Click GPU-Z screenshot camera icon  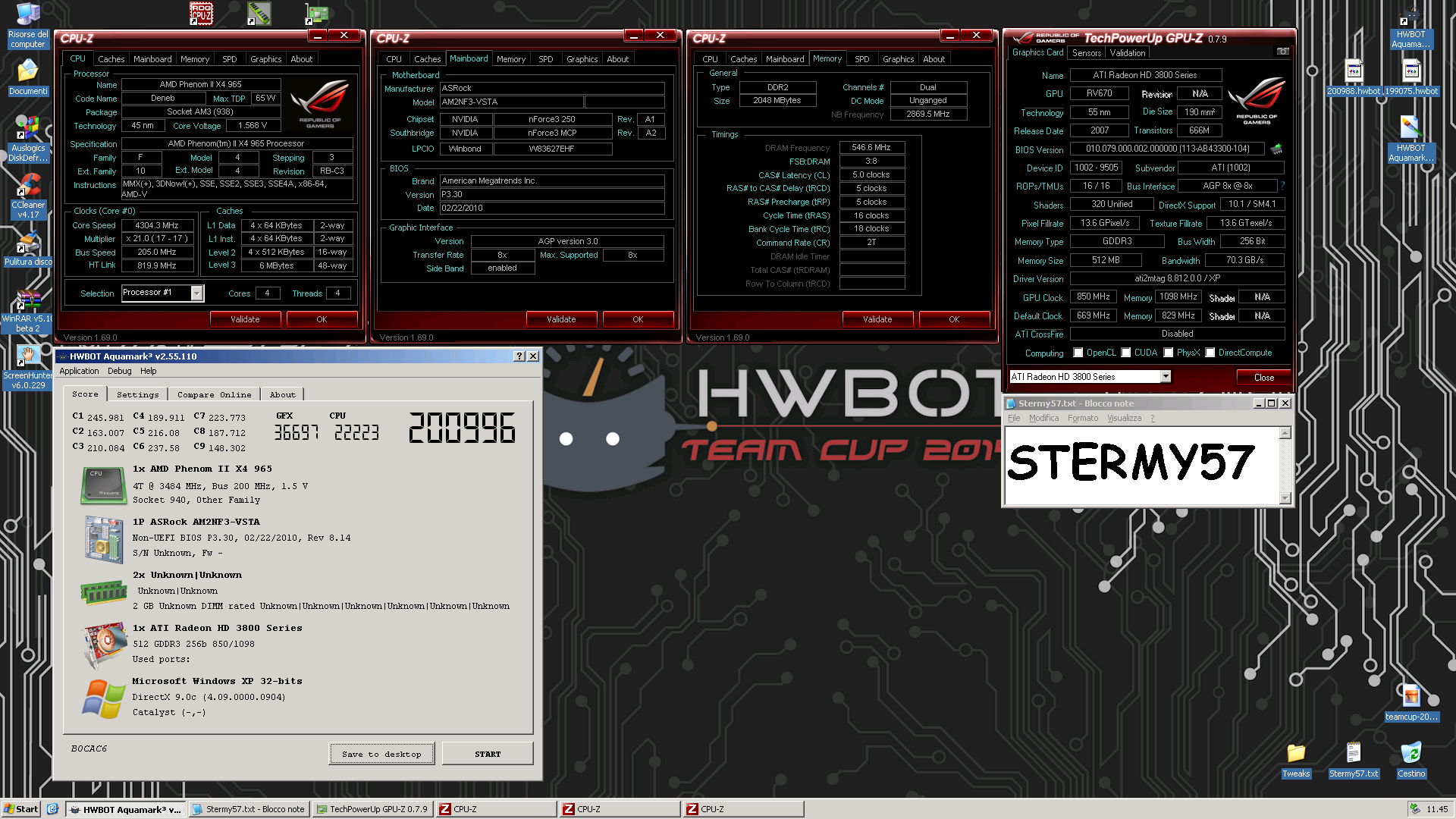point(1282,52)
